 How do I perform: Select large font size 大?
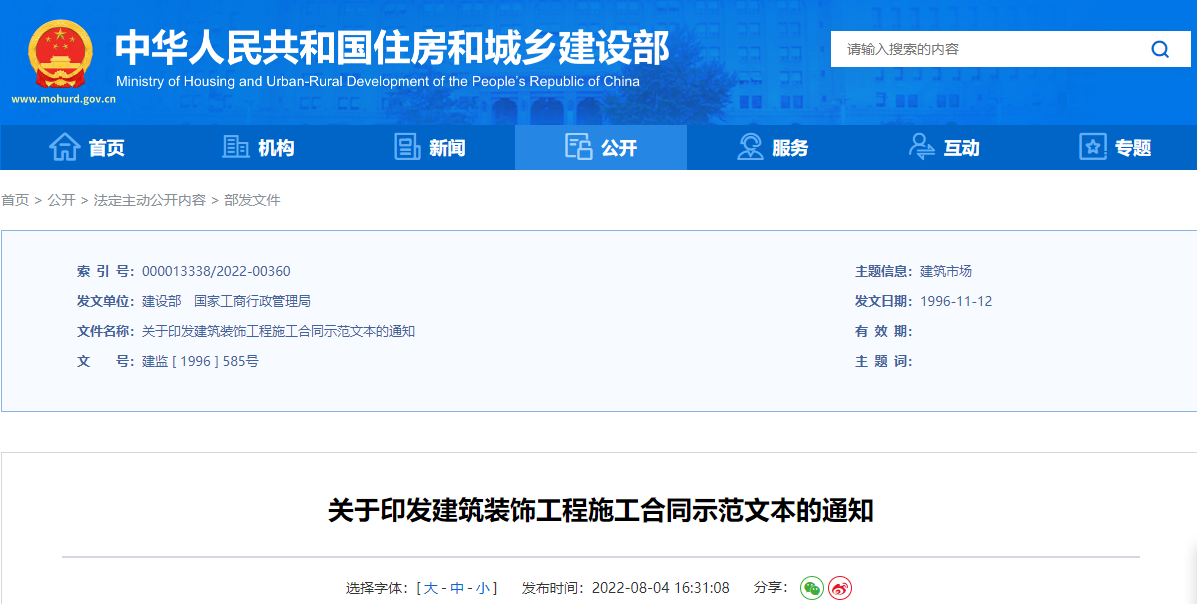(431, 588)
